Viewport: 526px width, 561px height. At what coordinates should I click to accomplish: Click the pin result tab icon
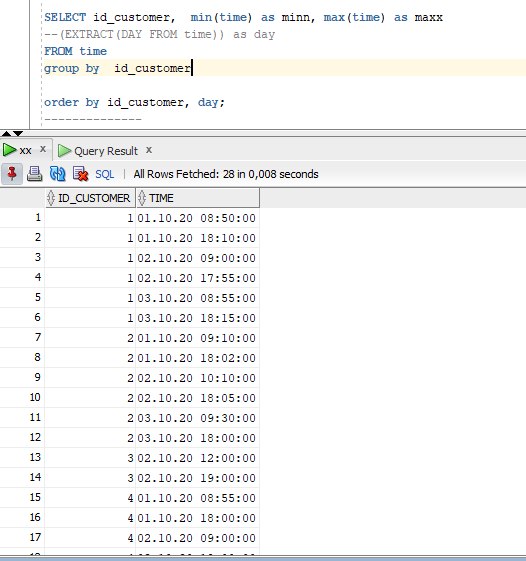pyautogui.click(x=12, y=174)
